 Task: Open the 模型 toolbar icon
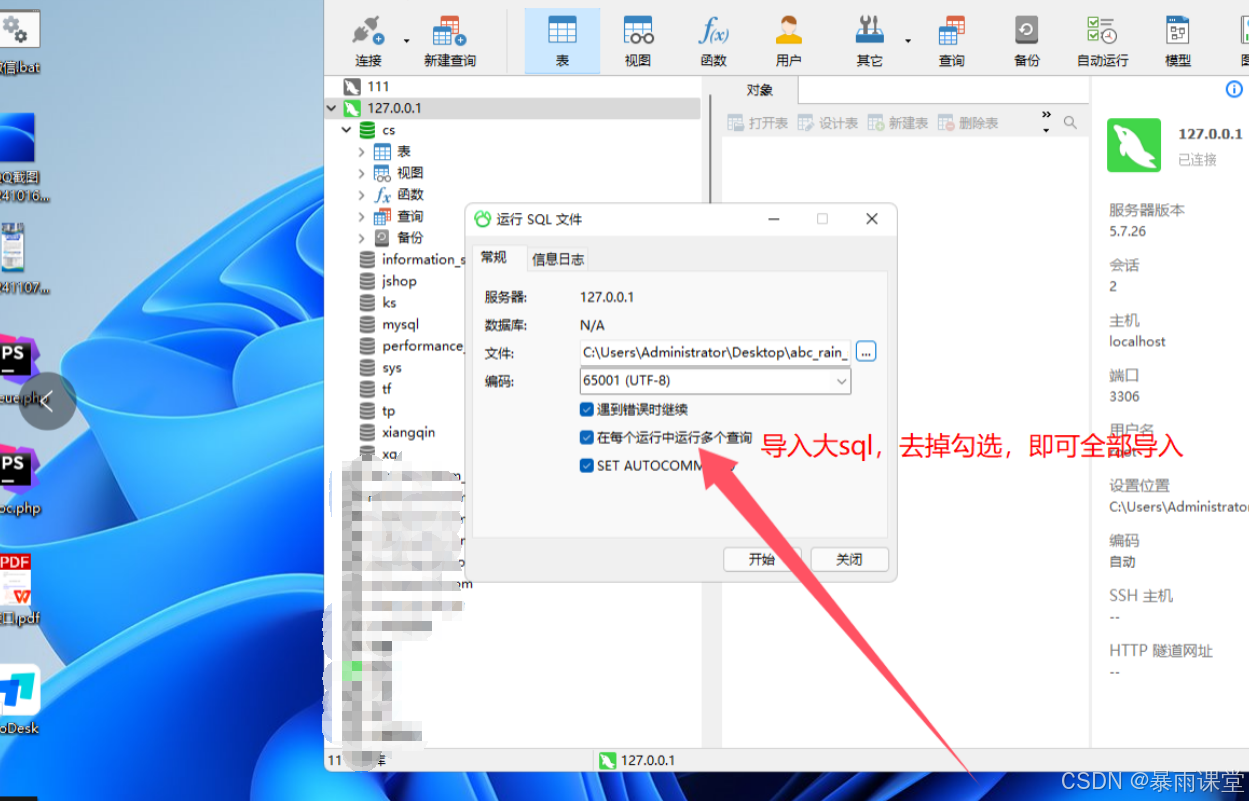[1178, 41]
